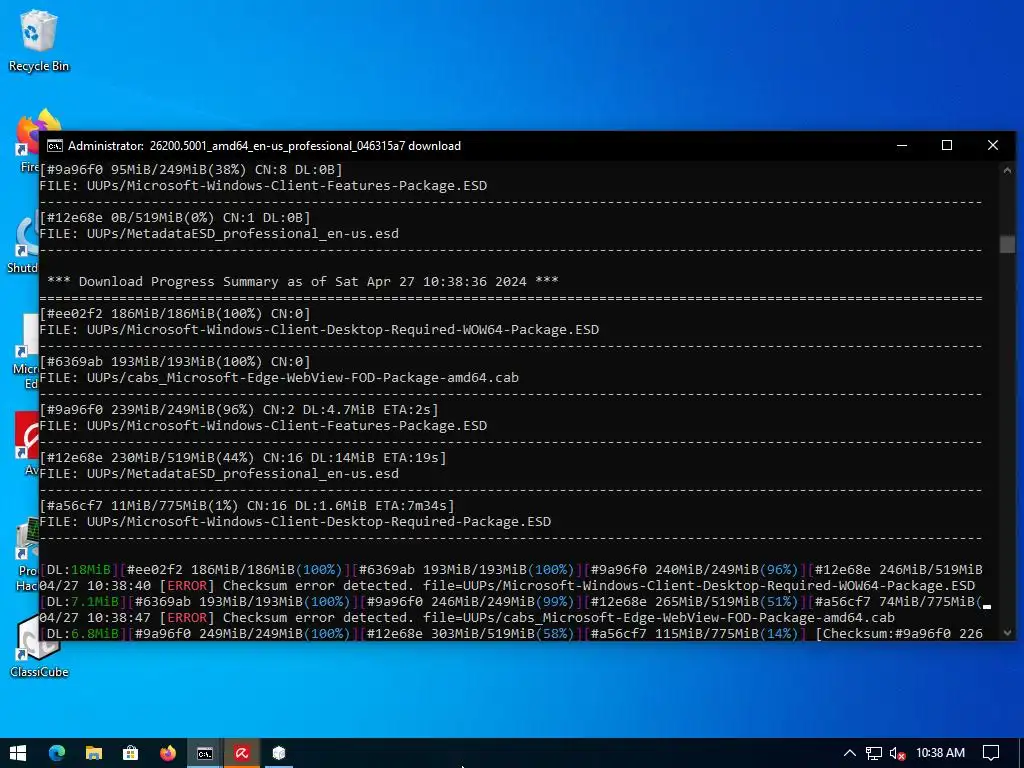Open the white cube taskbar app

point(279,753)
